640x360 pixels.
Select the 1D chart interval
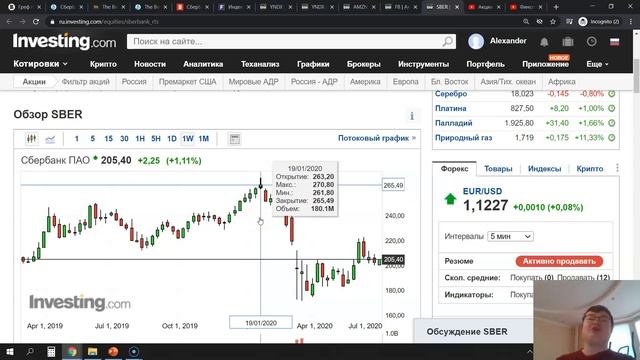tap(172, 139)
